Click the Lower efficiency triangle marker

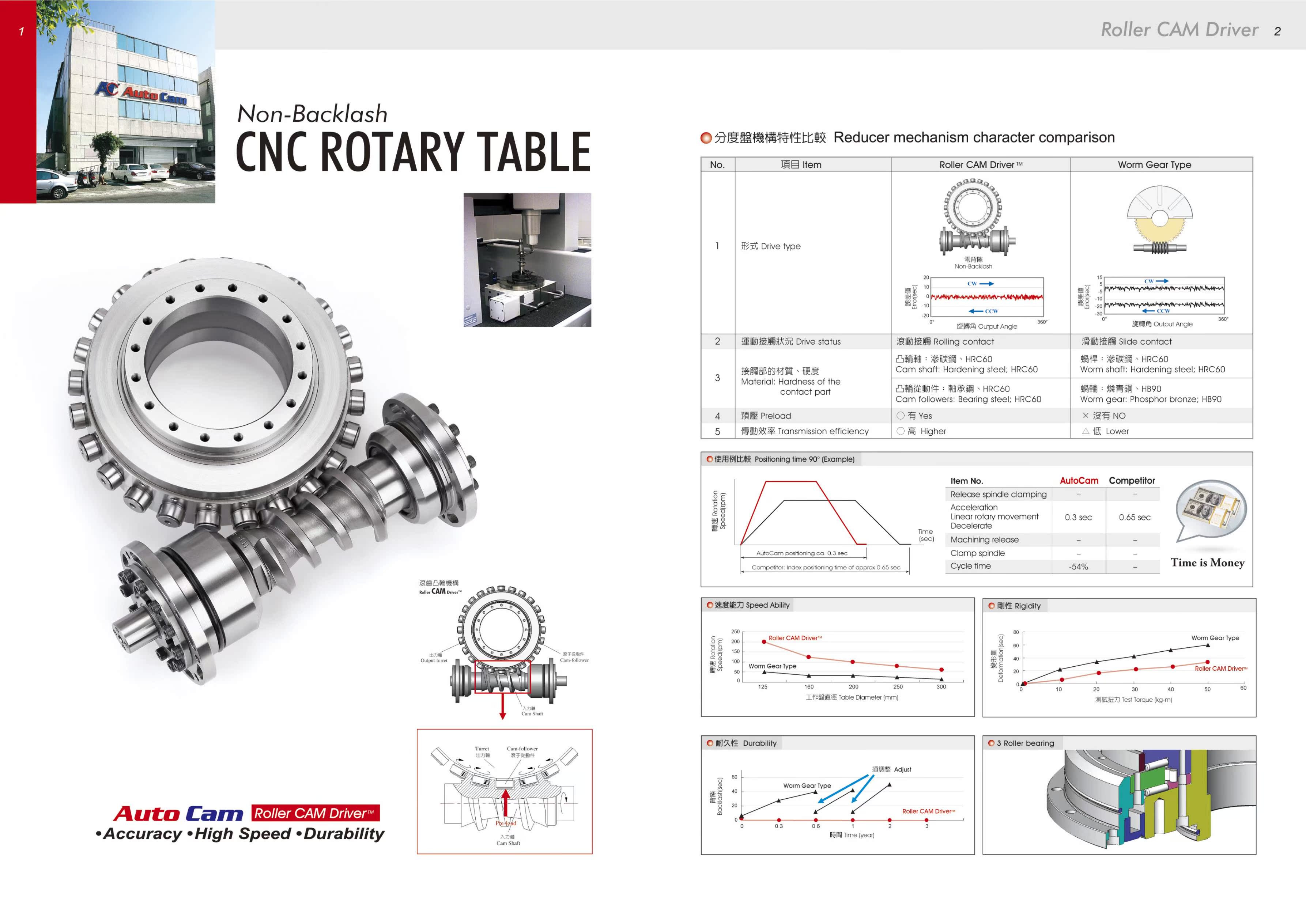1085,431
